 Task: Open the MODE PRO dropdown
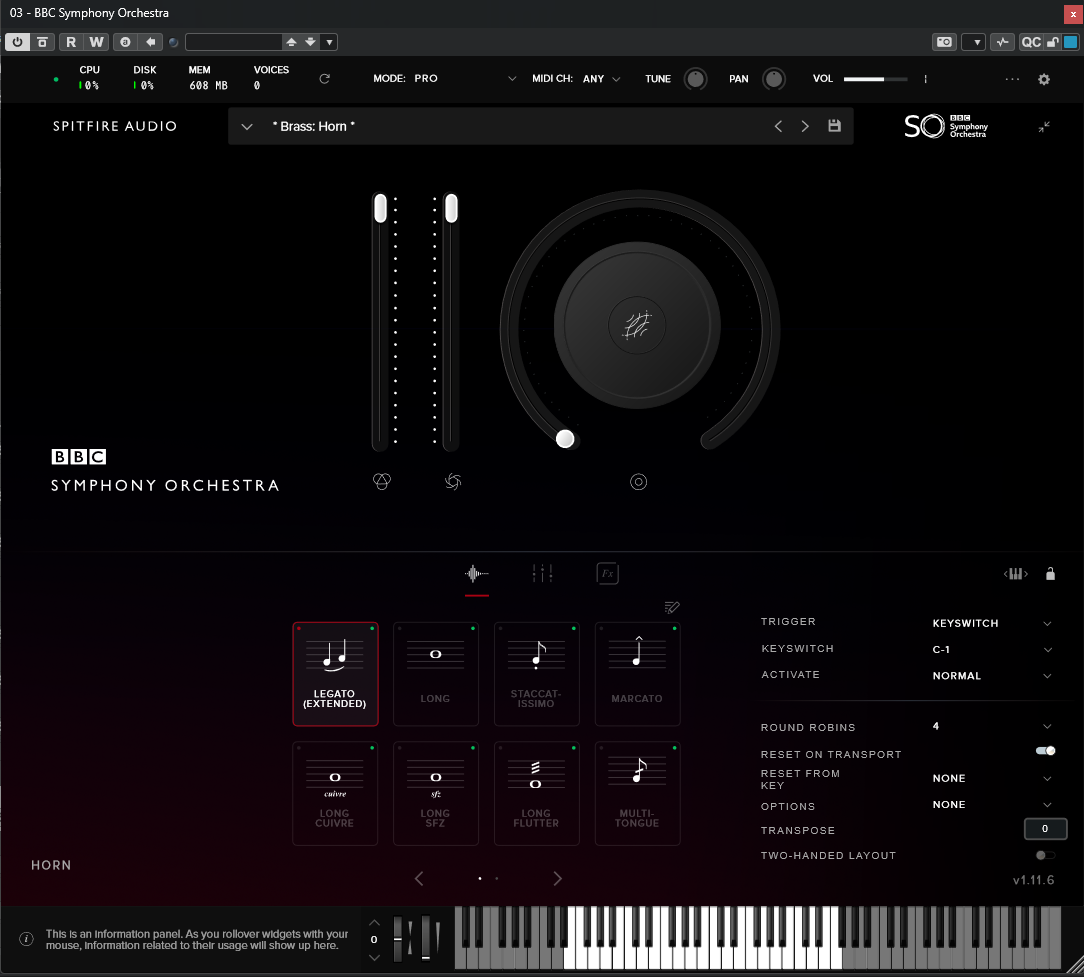click(512, 79)
